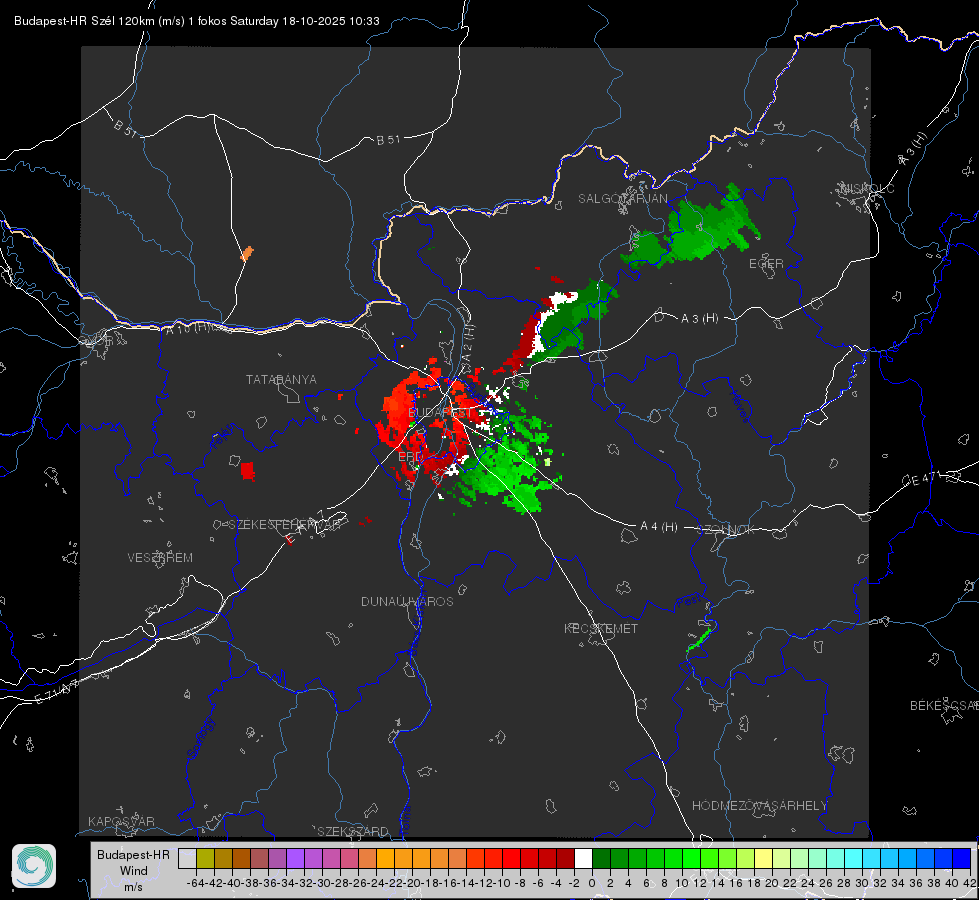The height and width of the screenshot is (900, 979).
Task: Click the A 3 (H) label near the map center
Action: 699,319
